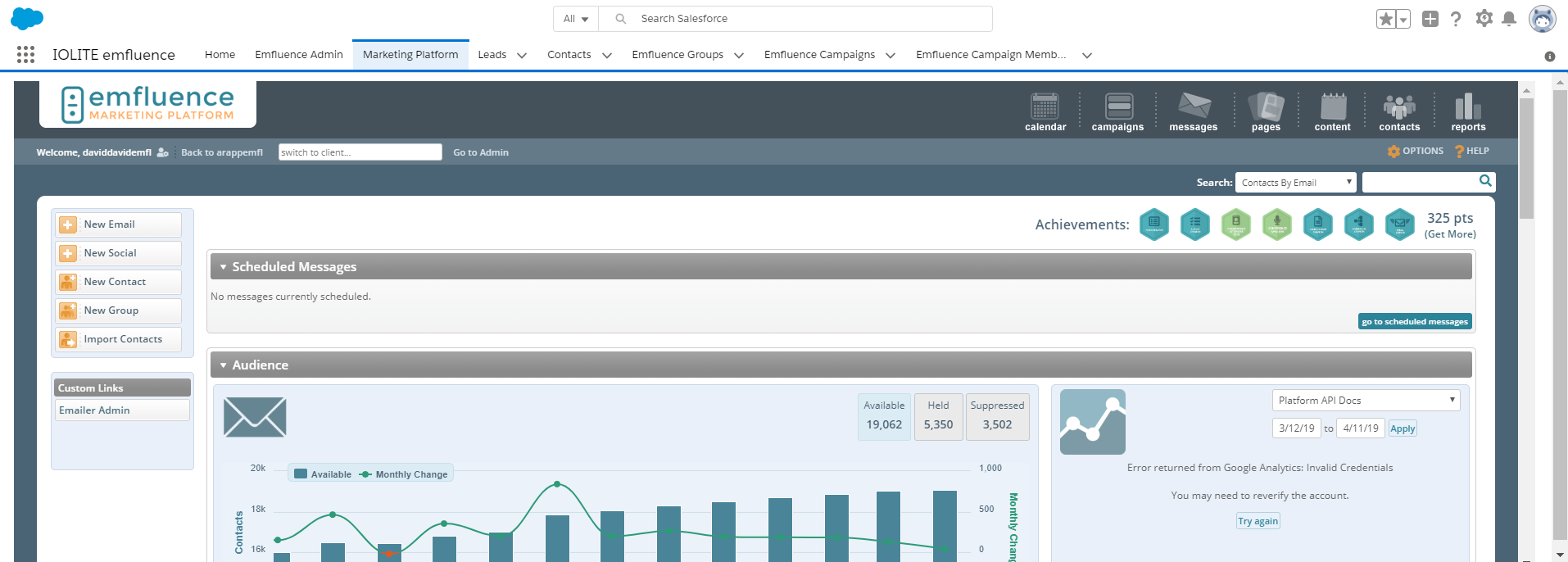Follow the Go to Admin link
Screen dimensions: 1568x562
(x=481, y=152)
